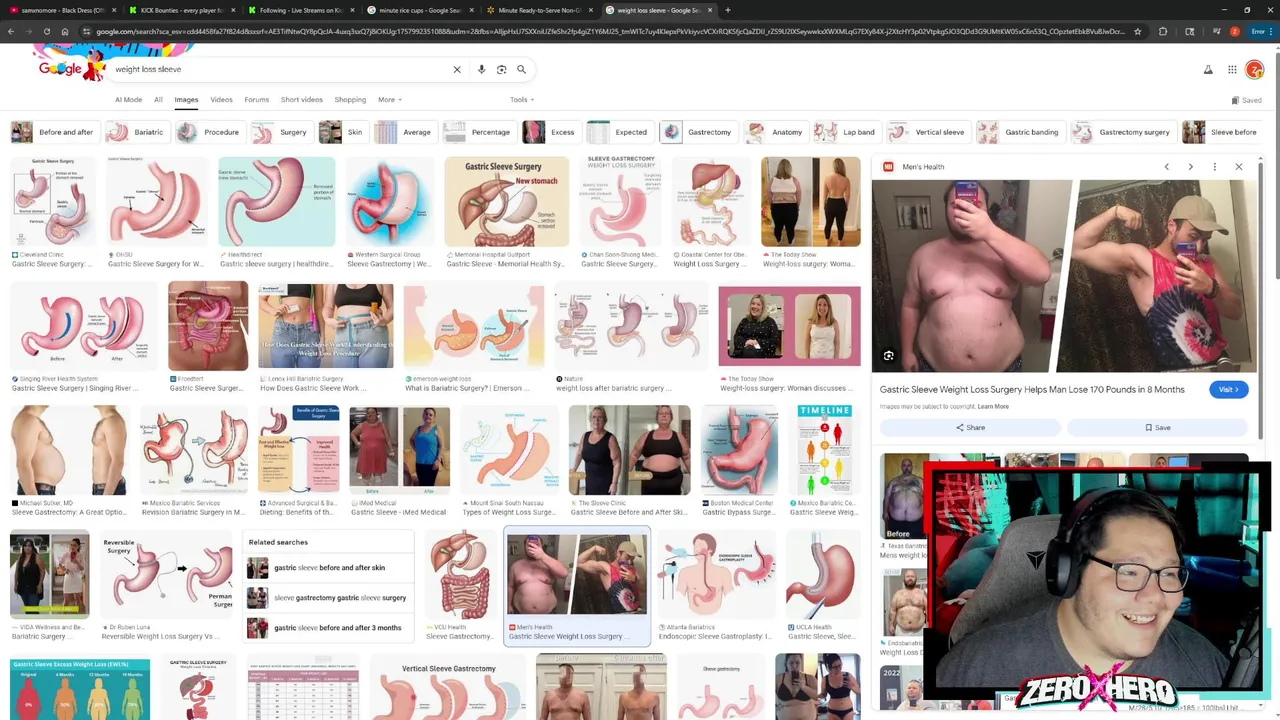Select the 'Procedure' filter chip
This screenshot has width=1280, height=720.
(x=209, y=132)
